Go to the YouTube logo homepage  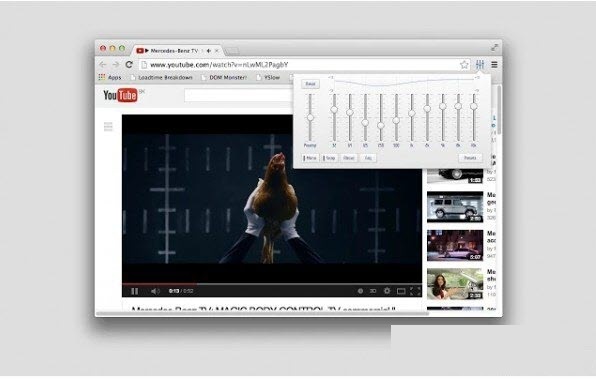point(120,95)
